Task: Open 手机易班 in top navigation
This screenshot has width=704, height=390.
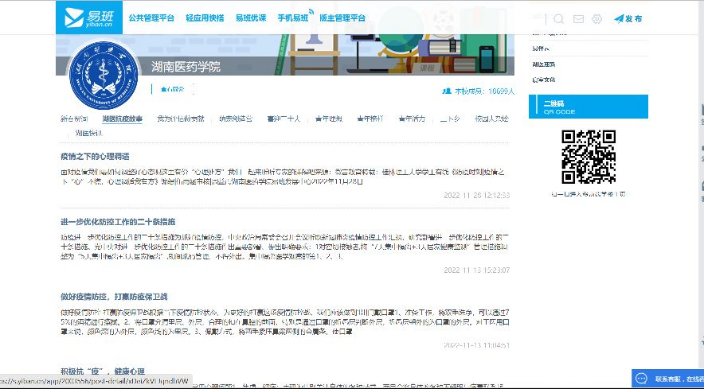Action: 293,18
